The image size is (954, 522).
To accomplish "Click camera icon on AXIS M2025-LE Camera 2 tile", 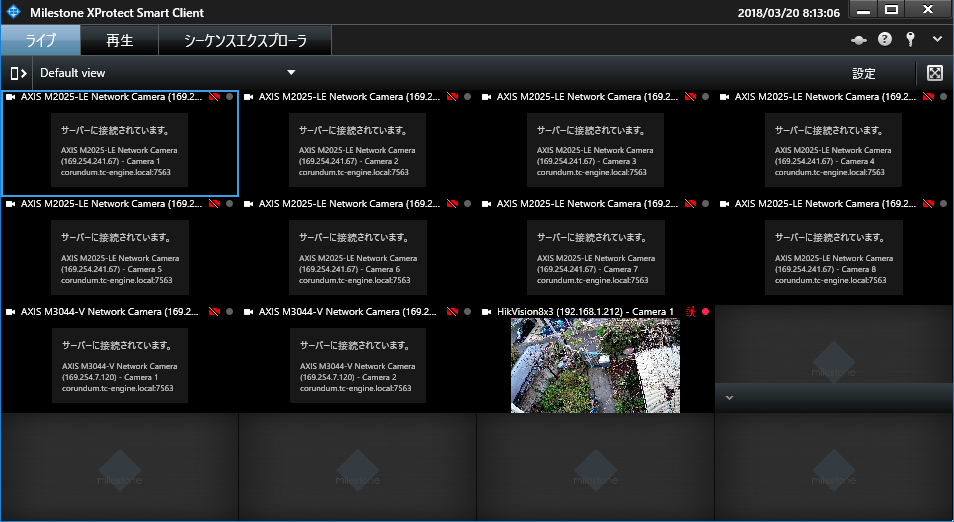I will coord(248,97).
